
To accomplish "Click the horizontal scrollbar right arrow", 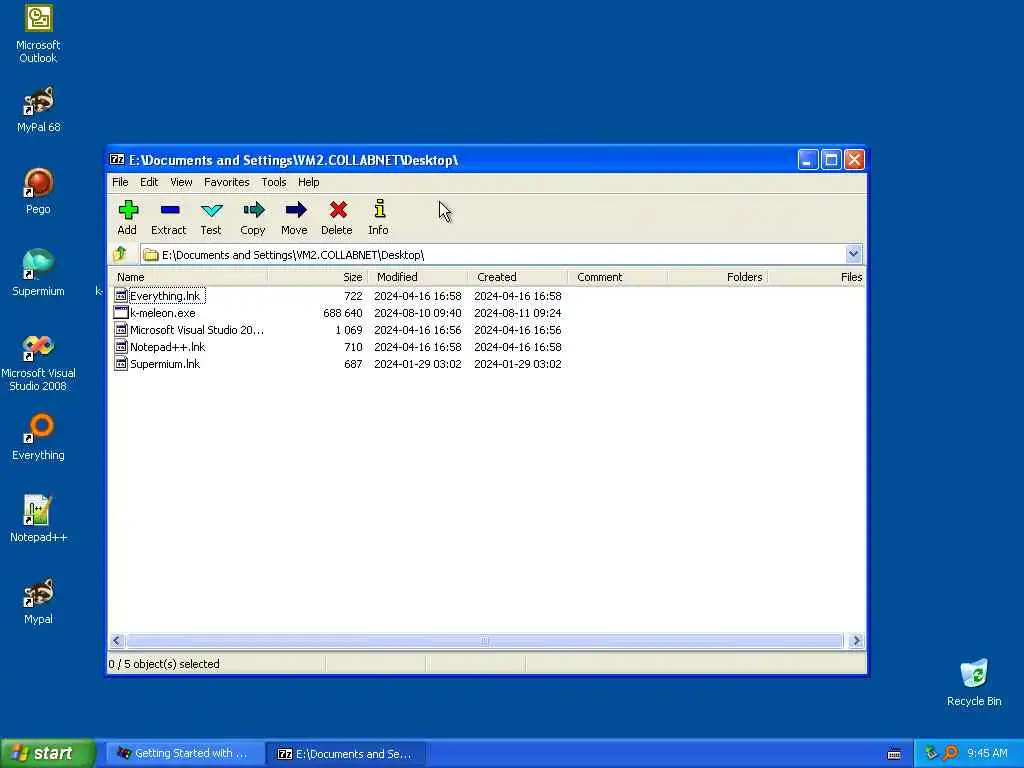I will [x=856, y=641].
